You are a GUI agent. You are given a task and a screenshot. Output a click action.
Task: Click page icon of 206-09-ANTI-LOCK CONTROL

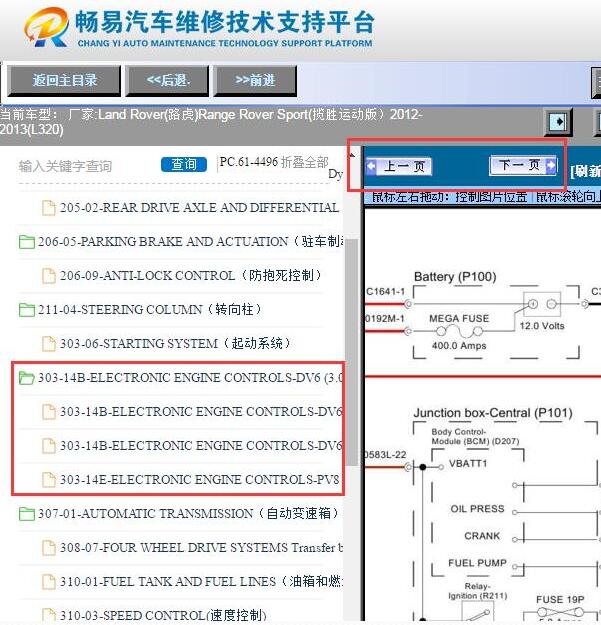pos(49,276)
